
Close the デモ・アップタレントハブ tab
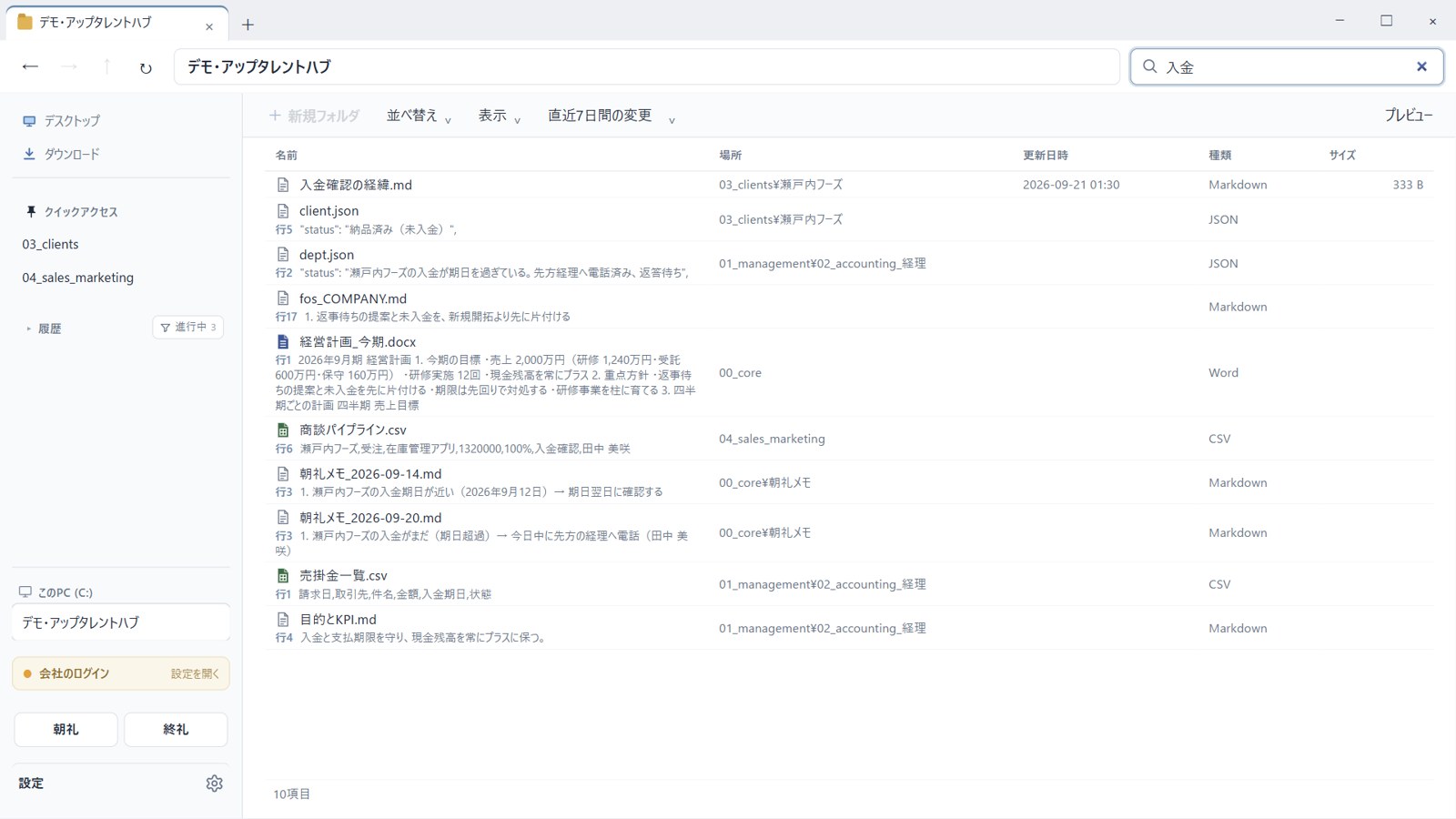point(209,26)
